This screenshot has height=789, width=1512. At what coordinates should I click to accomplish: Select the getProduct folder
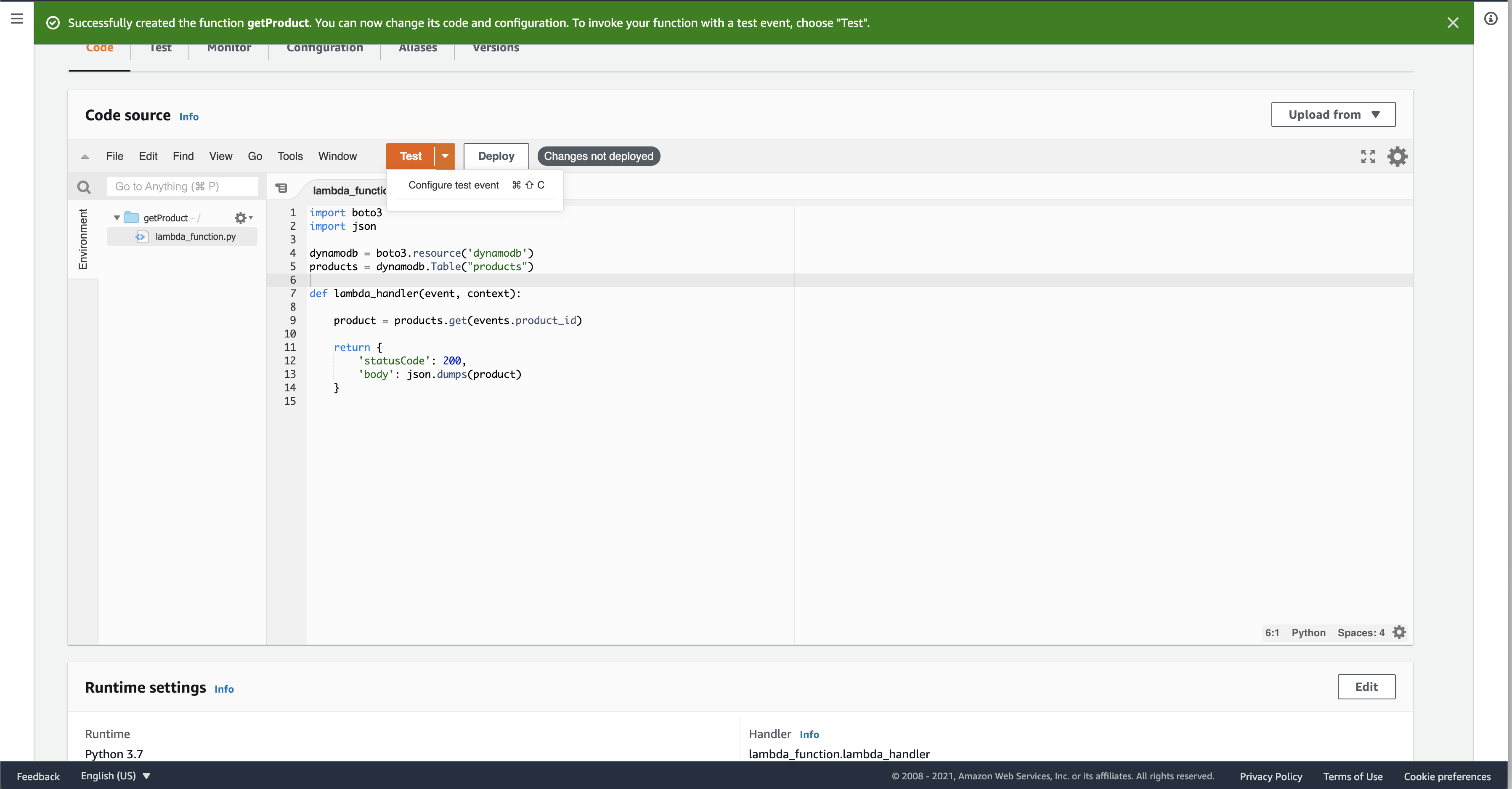click(x=165, y=218)
